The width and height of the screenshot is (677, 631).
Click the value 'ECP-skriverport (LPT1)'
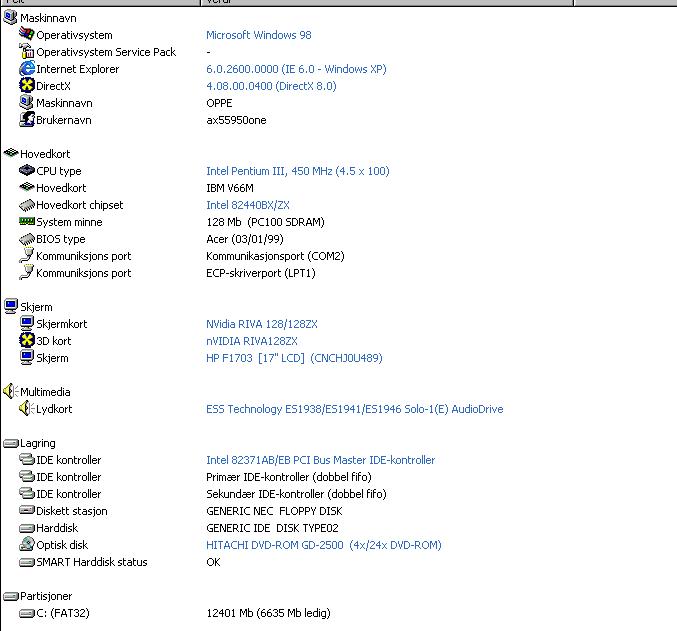(x=261, y=273)
